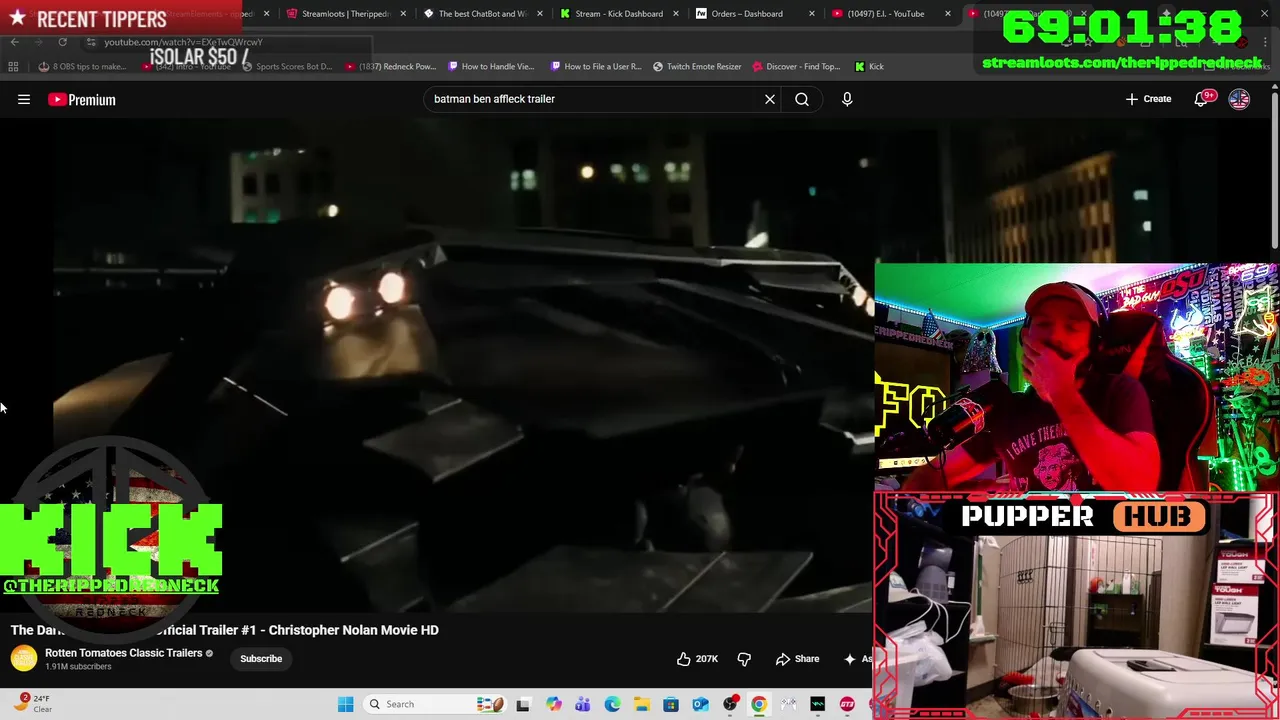Click the YouTube Premium logo
The image size is (1280, 720).
[82, 99]
